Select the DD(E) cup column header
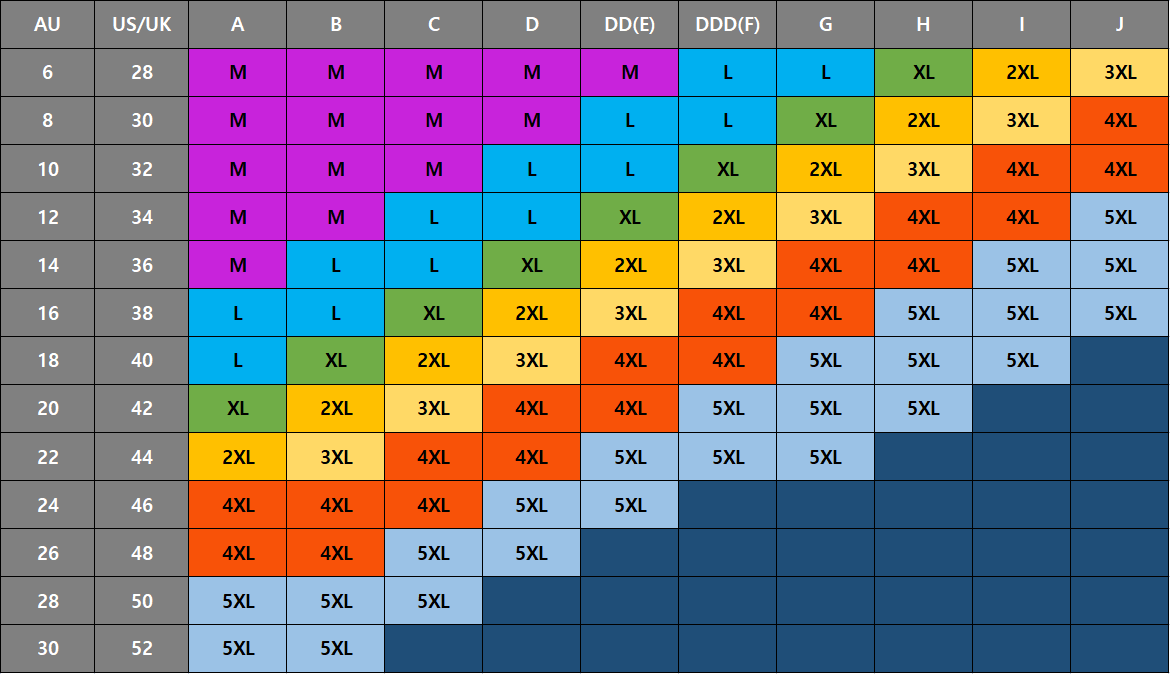Image resolution: width=1170 pixels, height=674 pixels. pyautogui.click(x=630, y=25)
